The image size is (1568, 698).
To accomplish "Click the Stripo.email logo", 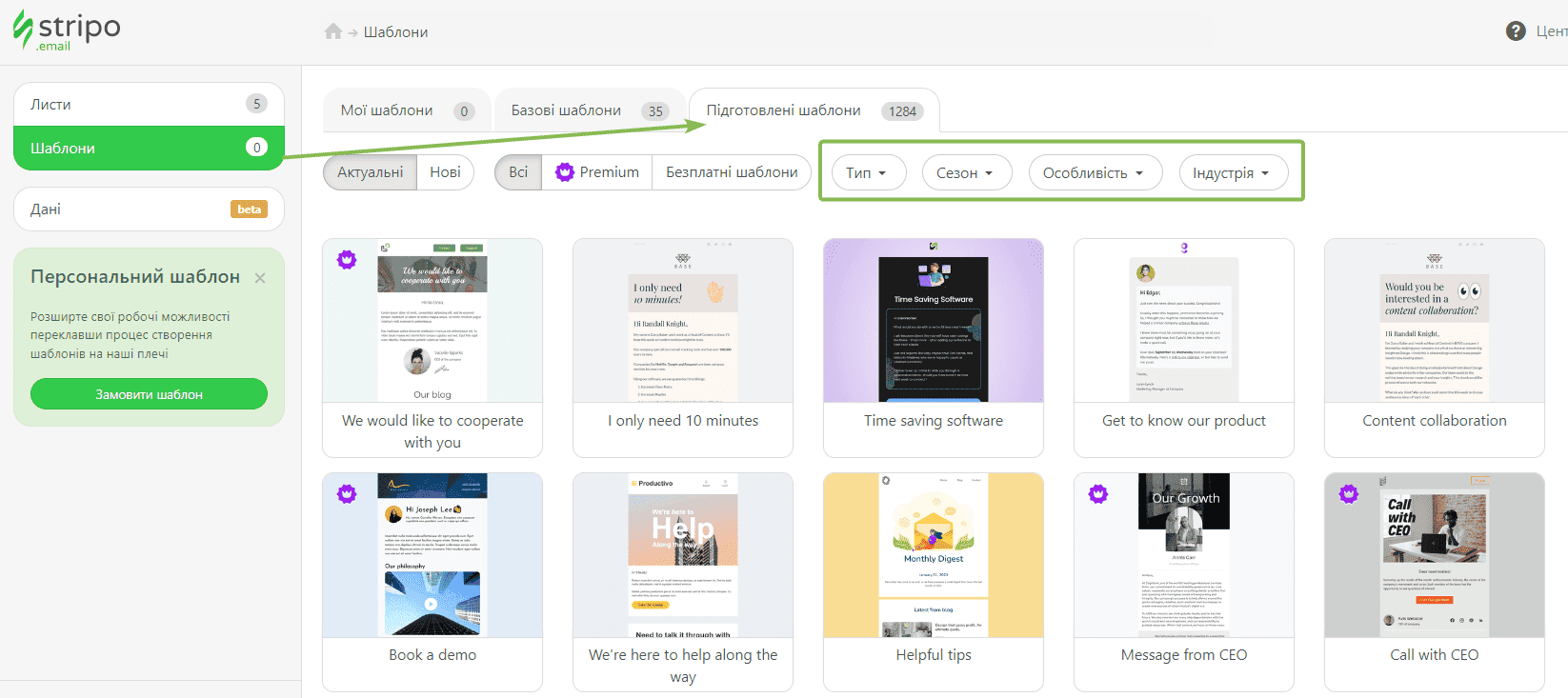I will [67, 30].
